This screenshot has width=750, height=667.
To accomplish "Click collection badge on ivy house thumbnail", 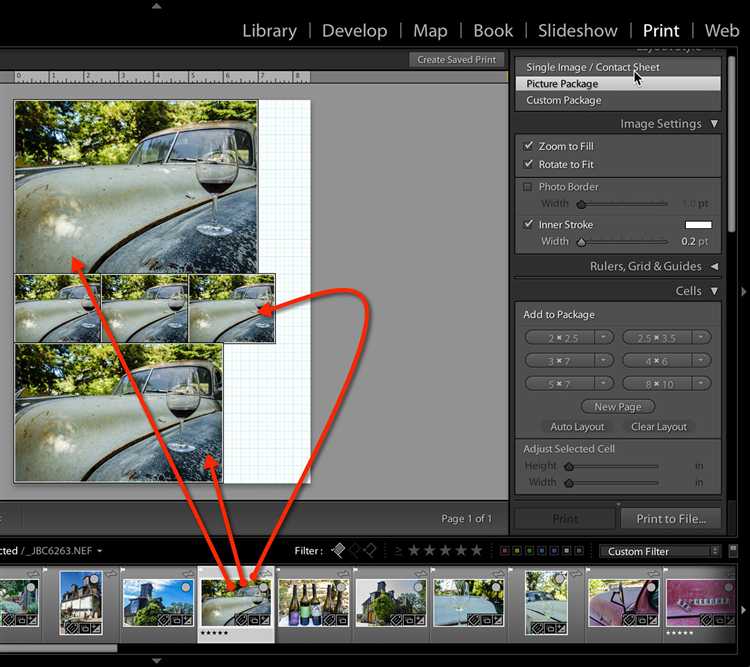I will point(408,621).
